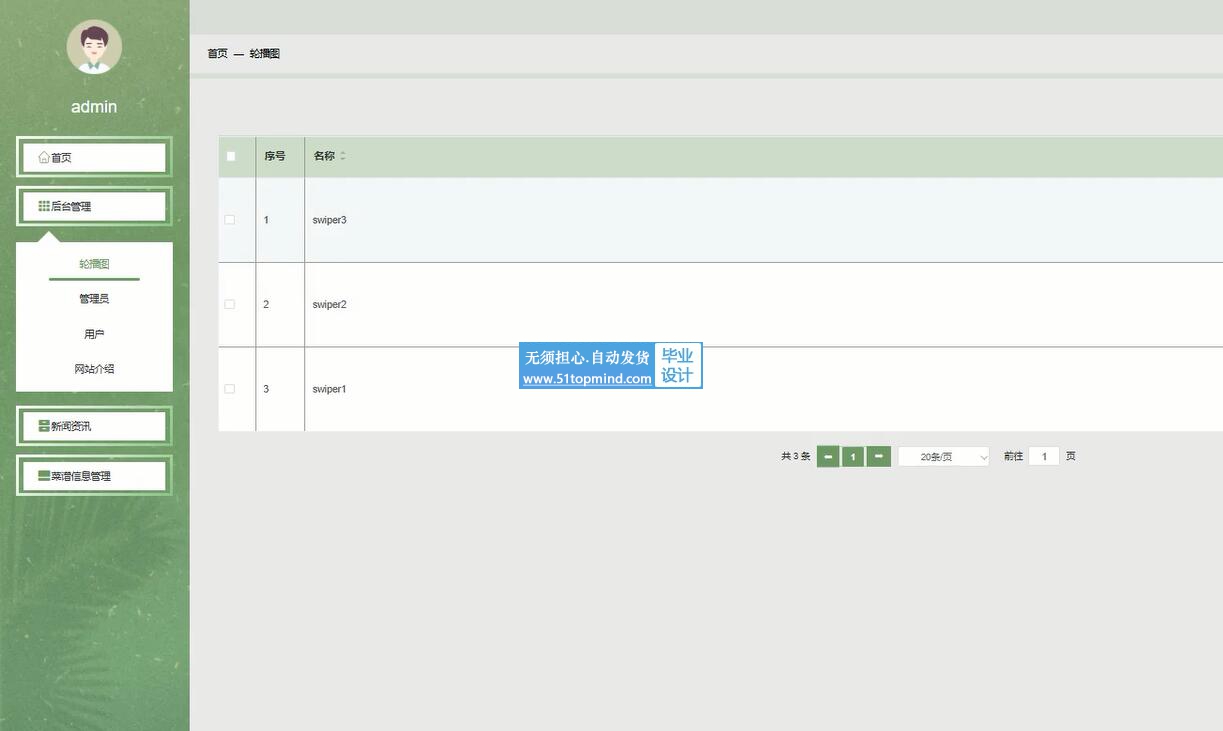Go to previous page with left arrow
The width and height of the screenshot is (1223, 731).
pos(828,457)
